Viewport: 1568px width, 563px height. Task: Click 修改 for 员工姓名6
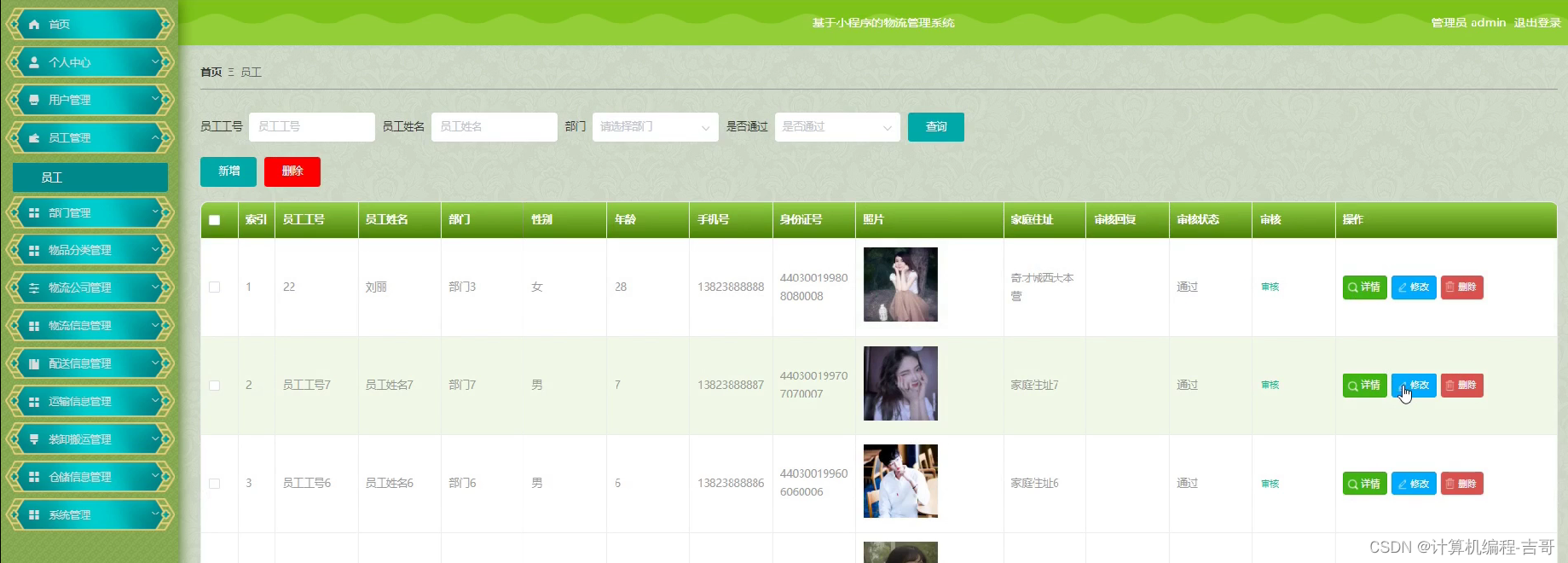(x=1414, y=484)
